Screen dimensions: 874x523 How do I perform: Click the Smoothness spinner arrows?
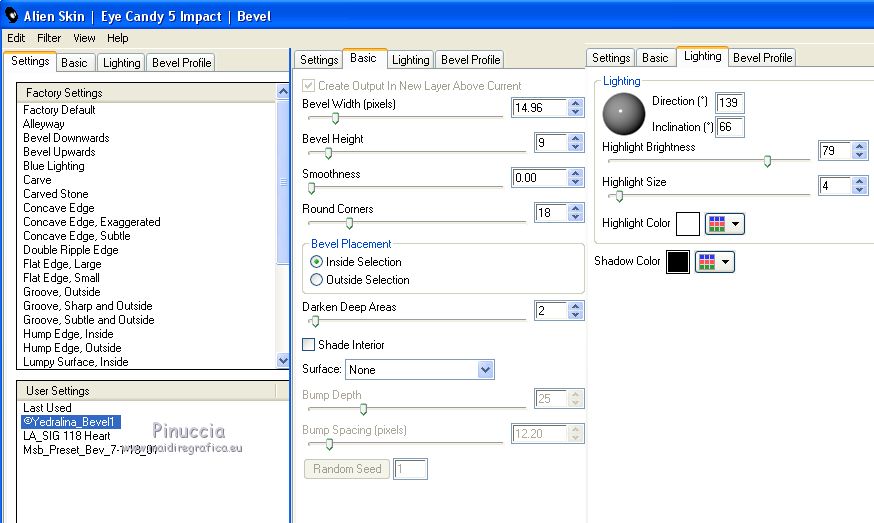point(576,178)
